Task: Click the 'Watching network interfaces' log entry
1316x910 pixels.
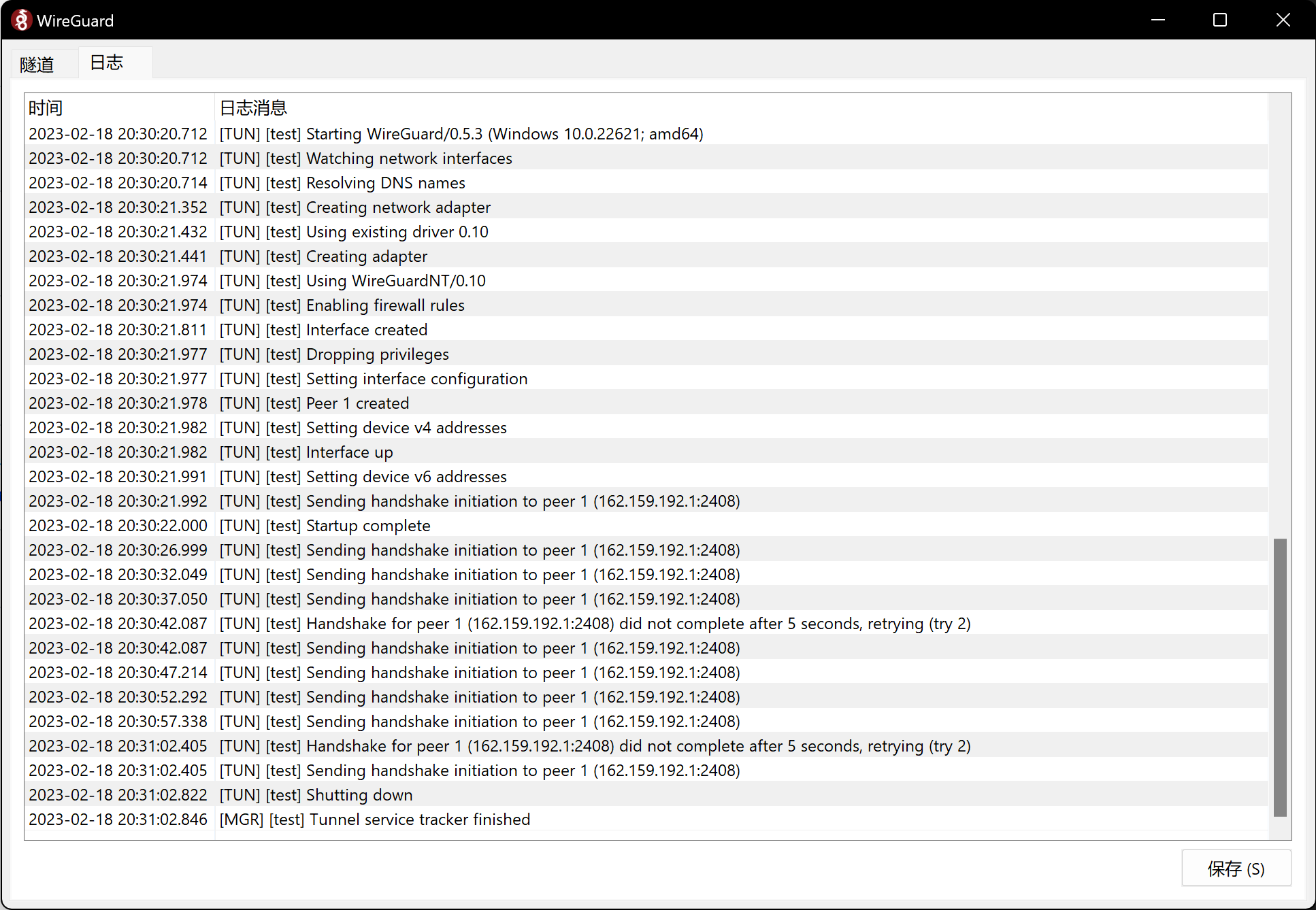Action: point(365,158)
